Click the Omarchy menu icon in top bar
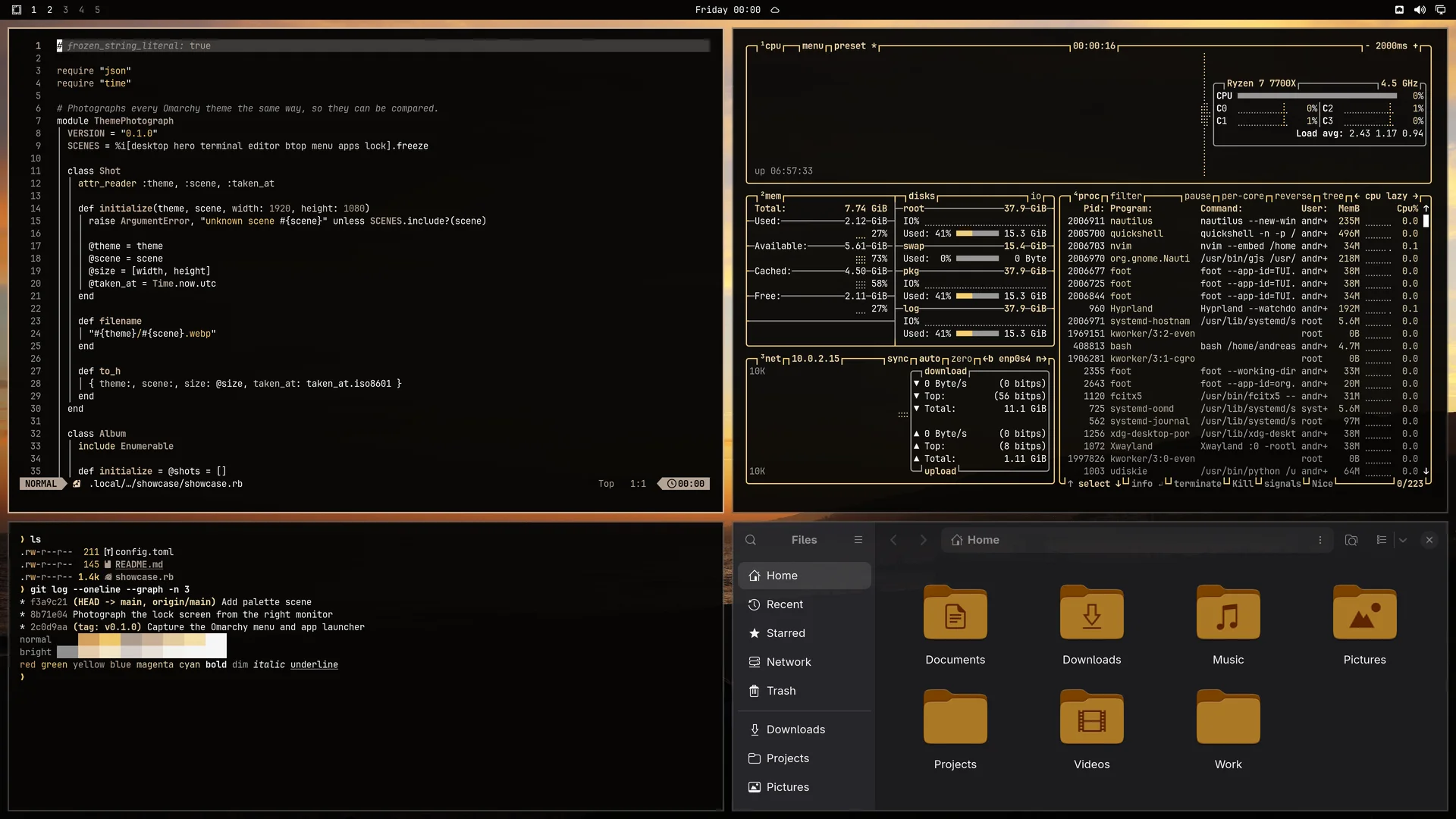 pyautogui.click(x=17, y=10)
